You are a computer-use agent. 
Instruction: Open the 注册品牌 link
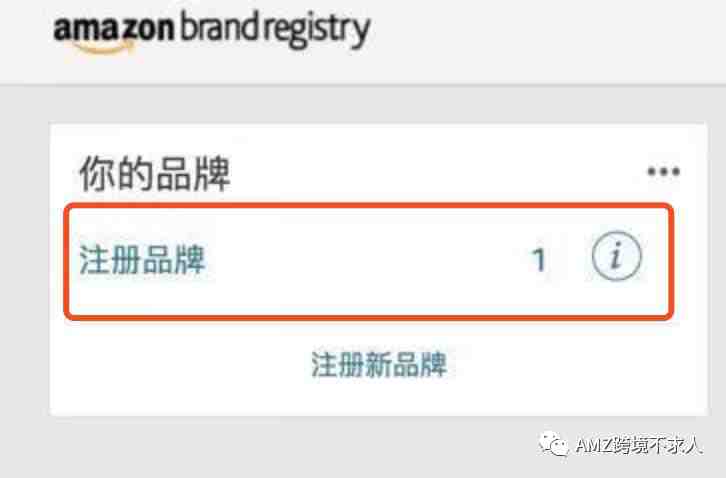[x=142, y=260]
